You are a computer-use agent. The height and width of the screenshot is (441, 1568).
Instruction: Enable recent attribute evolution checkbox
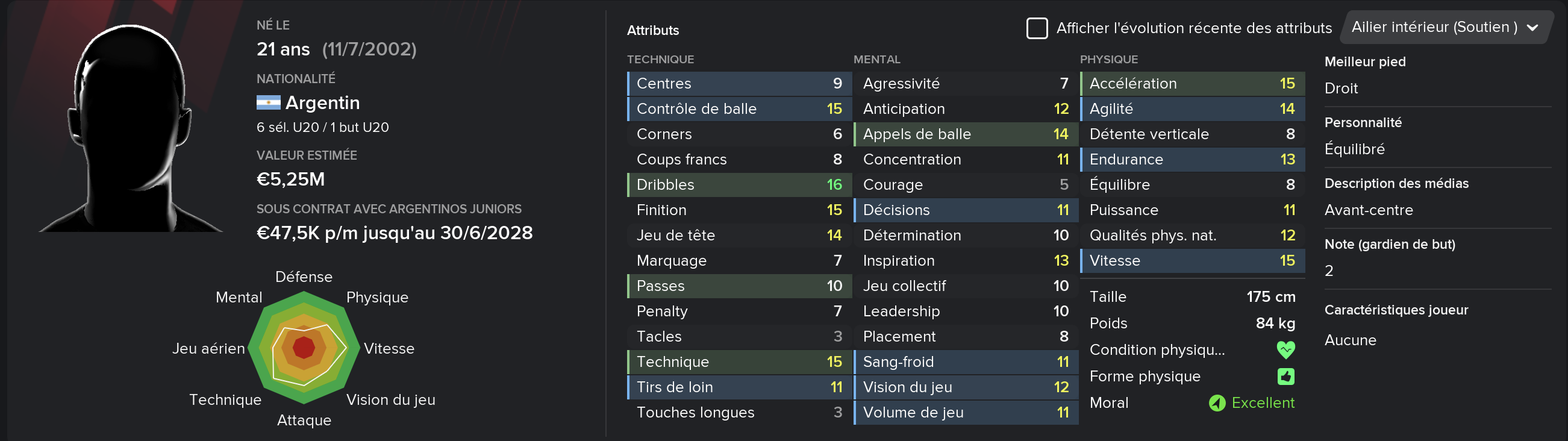coord(1037,28)
